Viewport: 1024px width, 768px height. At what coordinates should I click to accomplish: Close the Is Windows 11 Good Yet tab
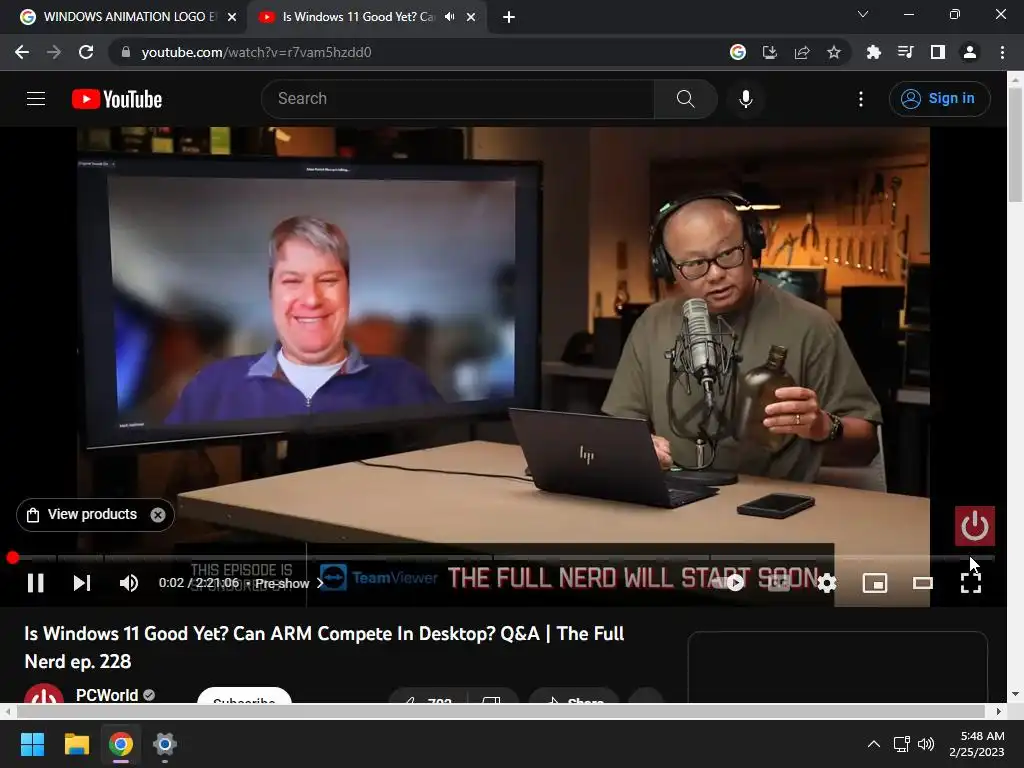coord(471,17)
